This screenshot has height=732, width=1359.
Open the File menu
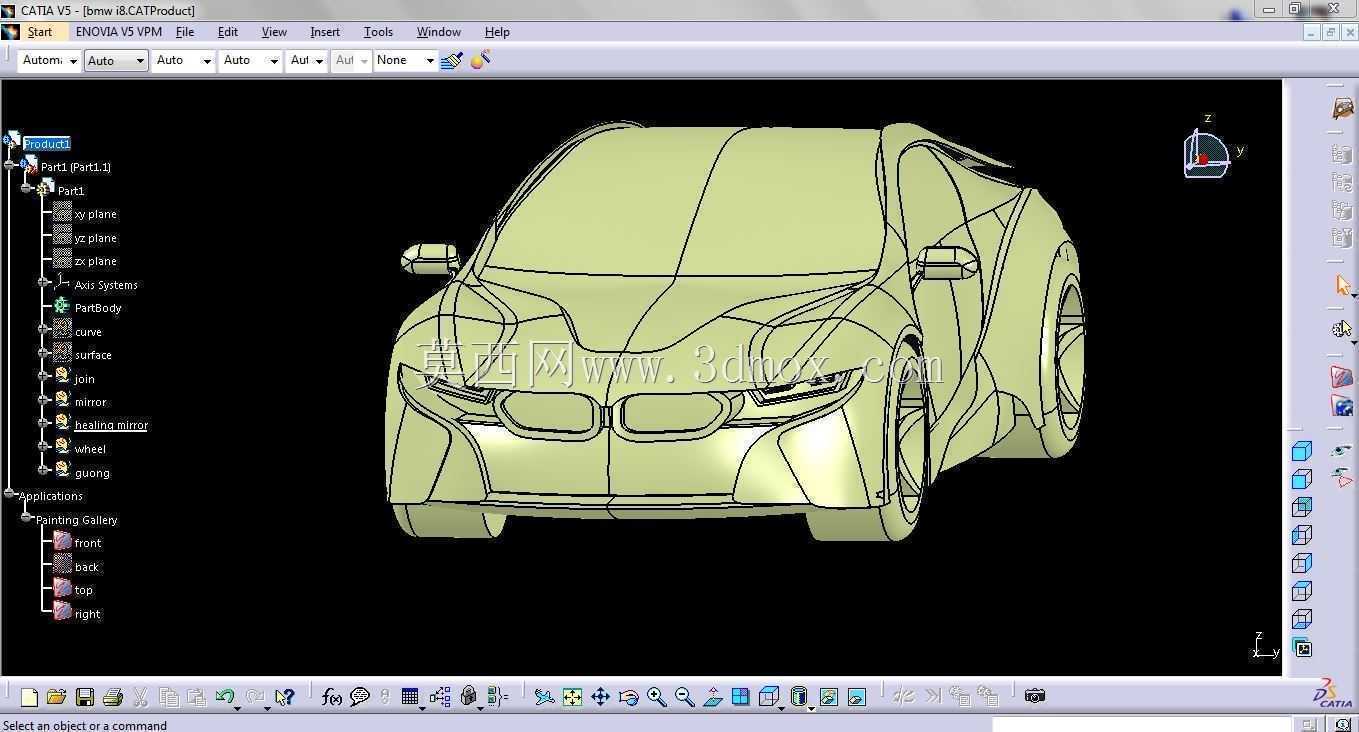point(185,32)
